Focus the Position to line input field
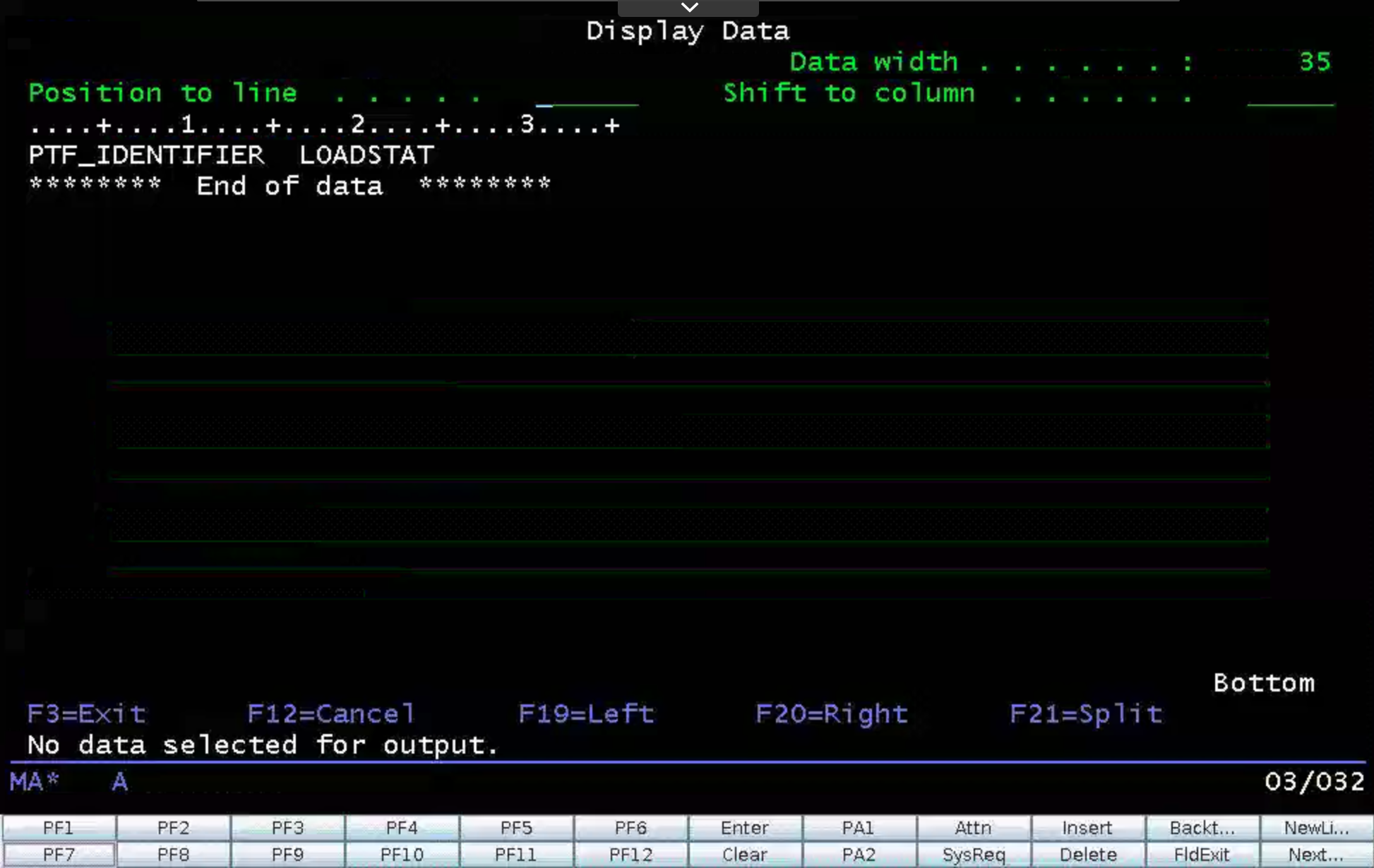 click(x=587, y=94)
